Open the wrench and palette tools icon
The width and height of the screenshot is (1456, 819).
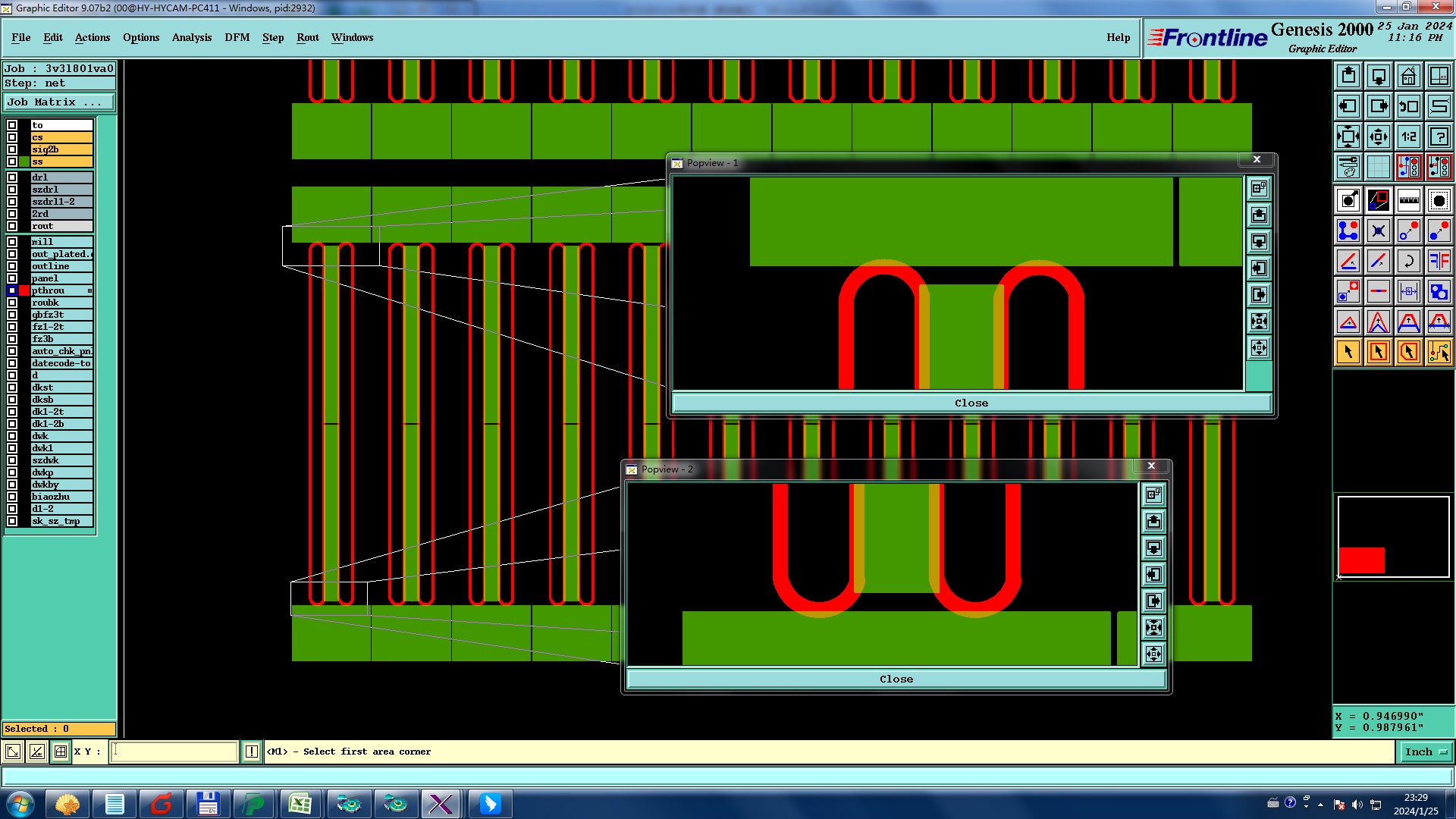click(x=1348, y=167)
